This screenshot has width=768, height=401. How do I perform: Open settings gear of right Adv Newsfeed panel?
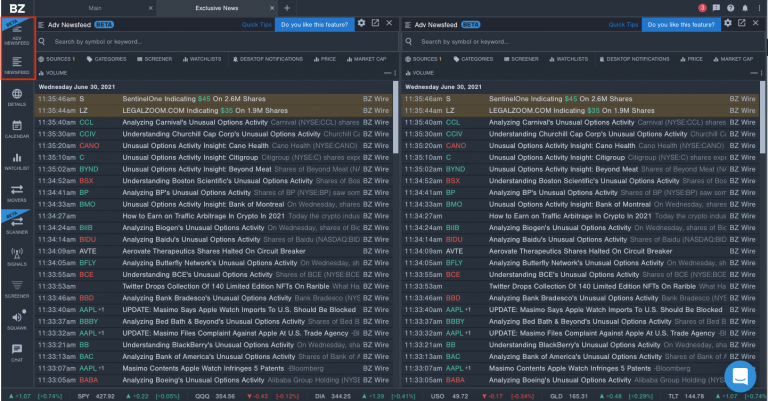pos(728,23)
